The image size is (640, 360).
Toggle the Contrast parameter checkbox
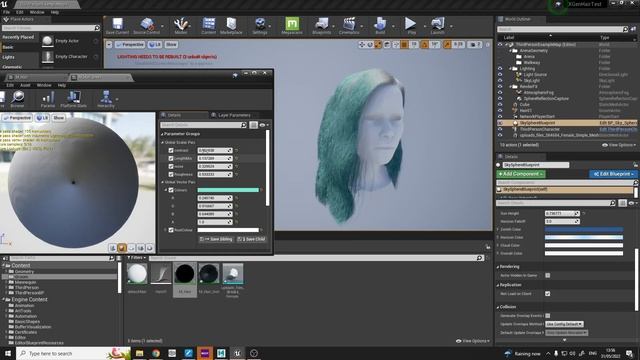pos(171,151)
